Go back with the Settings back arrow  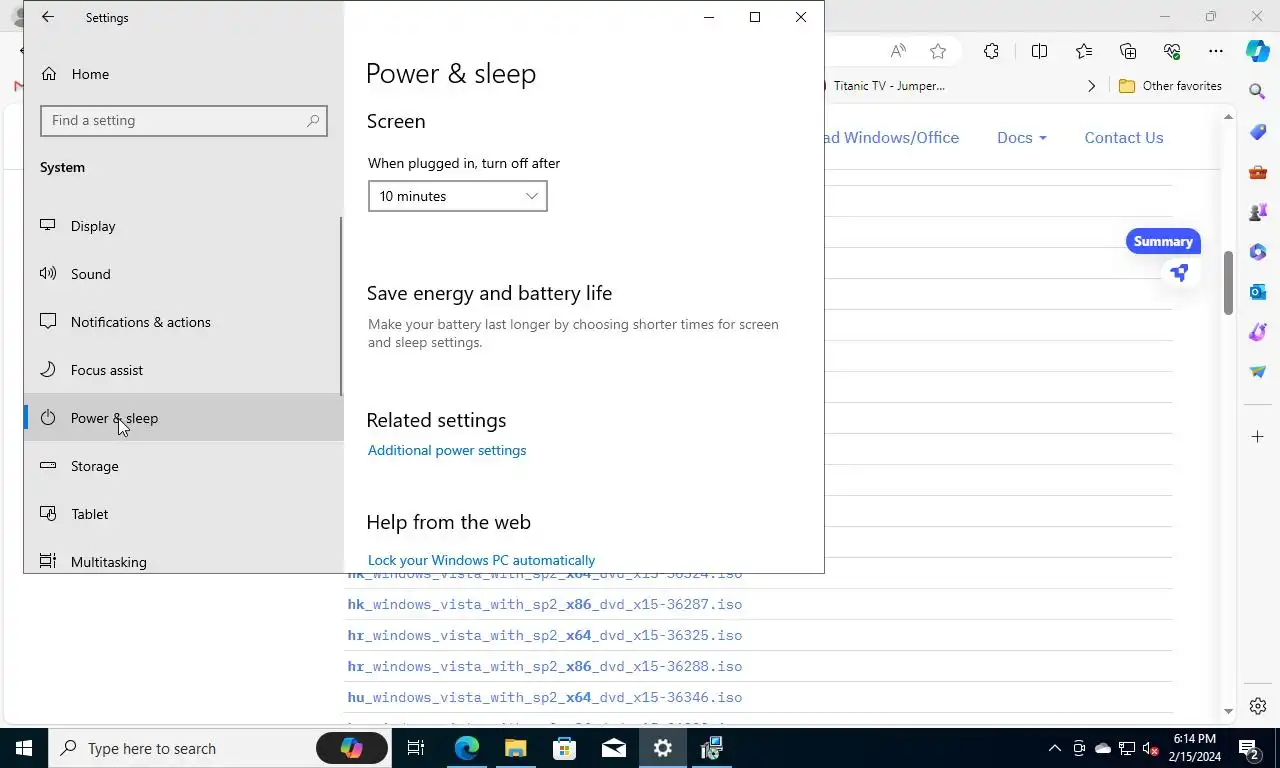pos(47,17)
